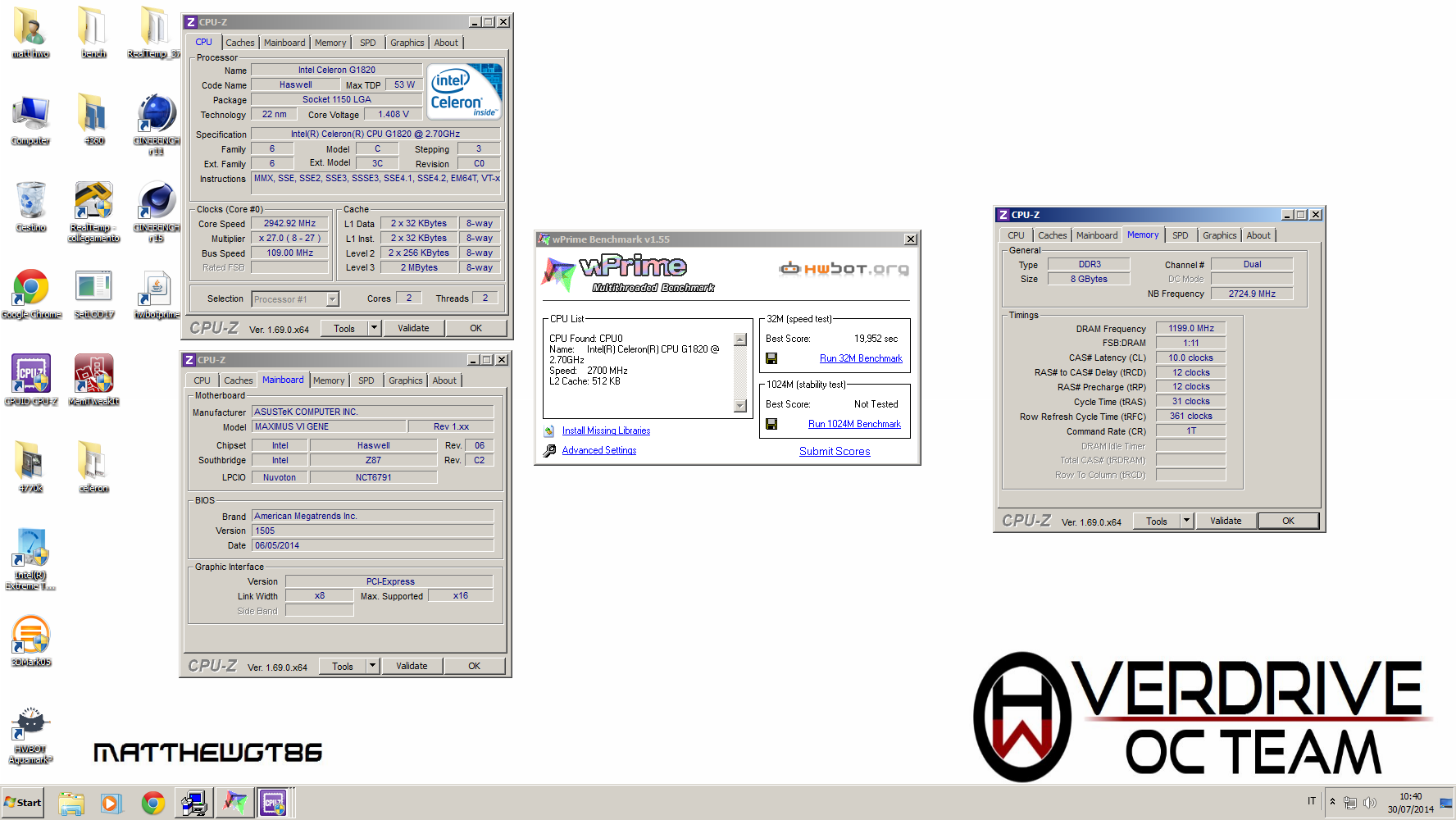Open the bench folder icon

pyautogui.click(x=93, y=31)
